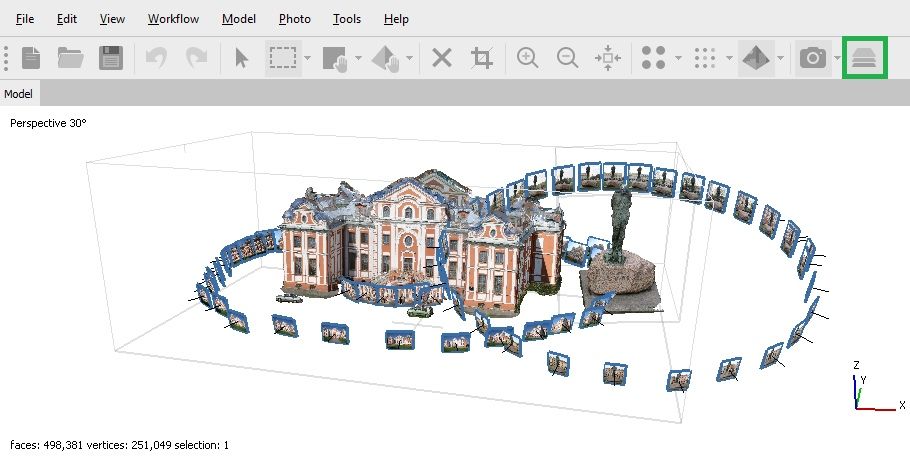Image resolution: width=910 pixels, height=462 pixels.
Task: Select the Navigation arrow pointer tool
Action: pos(241,58)
